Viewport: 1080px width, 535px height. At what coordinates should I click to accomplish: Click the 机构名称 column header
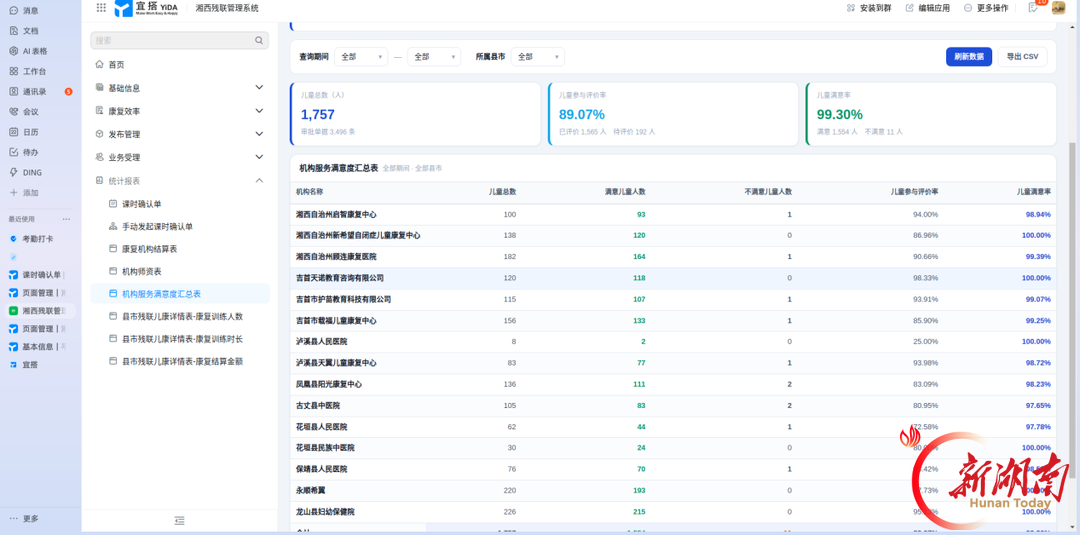click(x=309, y=192)
